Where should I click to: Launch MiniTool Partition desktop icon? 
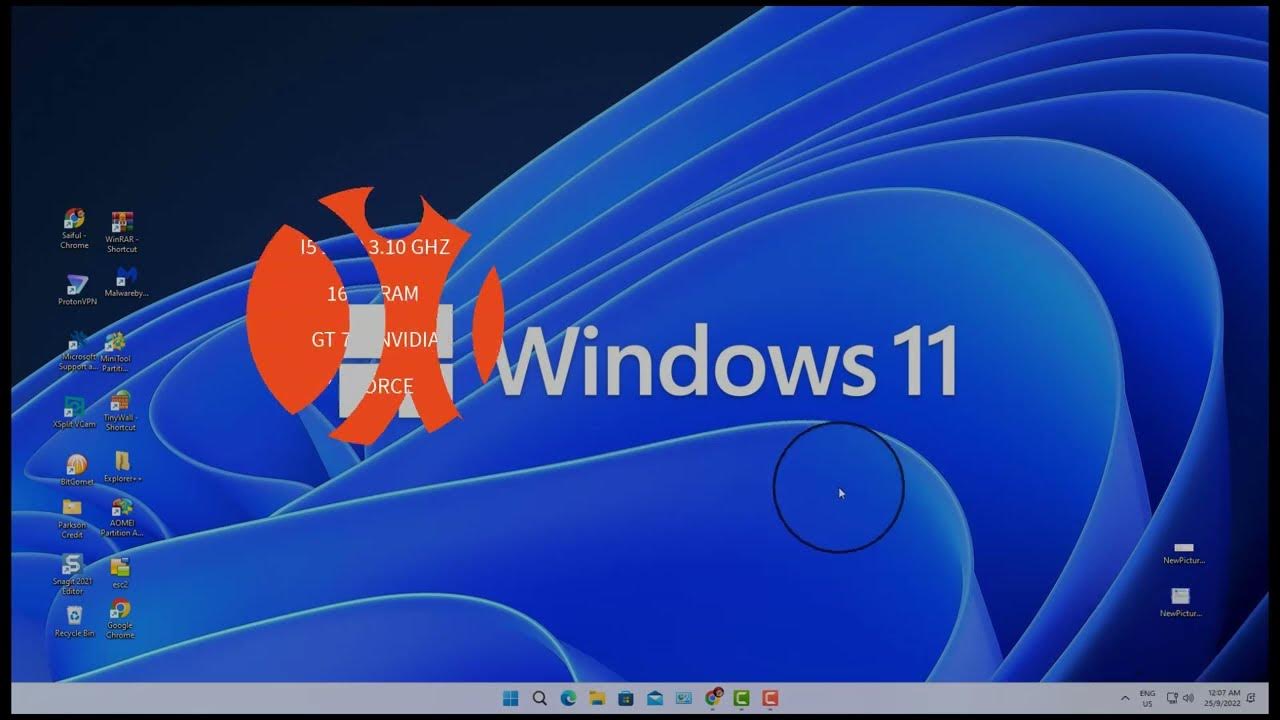point(116,351)
